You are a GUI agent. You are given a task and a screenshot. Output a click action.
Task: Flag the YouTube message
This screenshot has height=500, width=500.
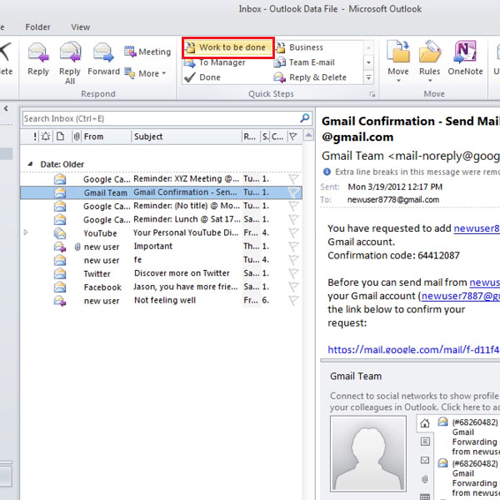tap(293, 233)
